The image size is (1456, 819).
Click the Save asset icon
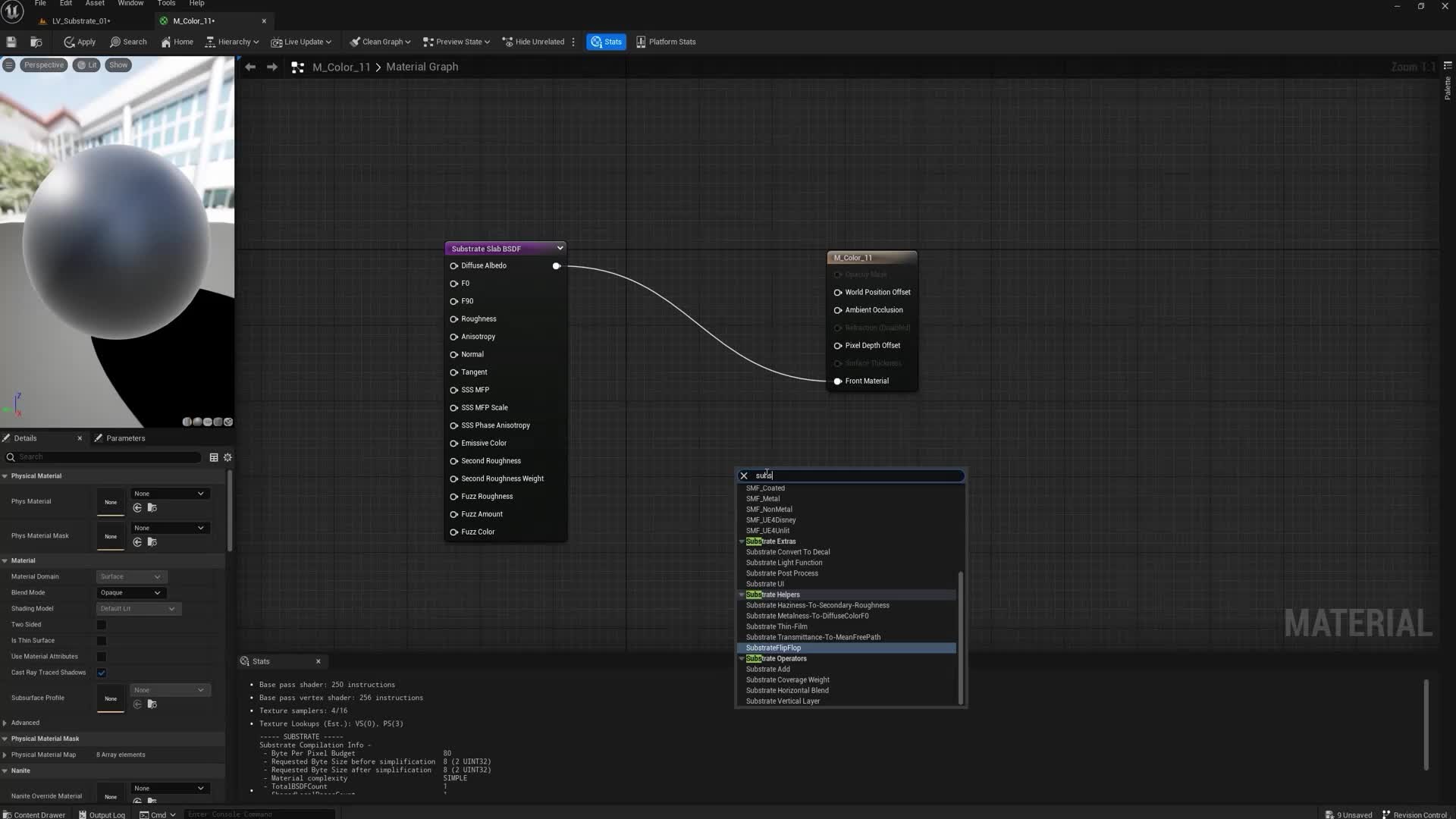pos(11,42)
